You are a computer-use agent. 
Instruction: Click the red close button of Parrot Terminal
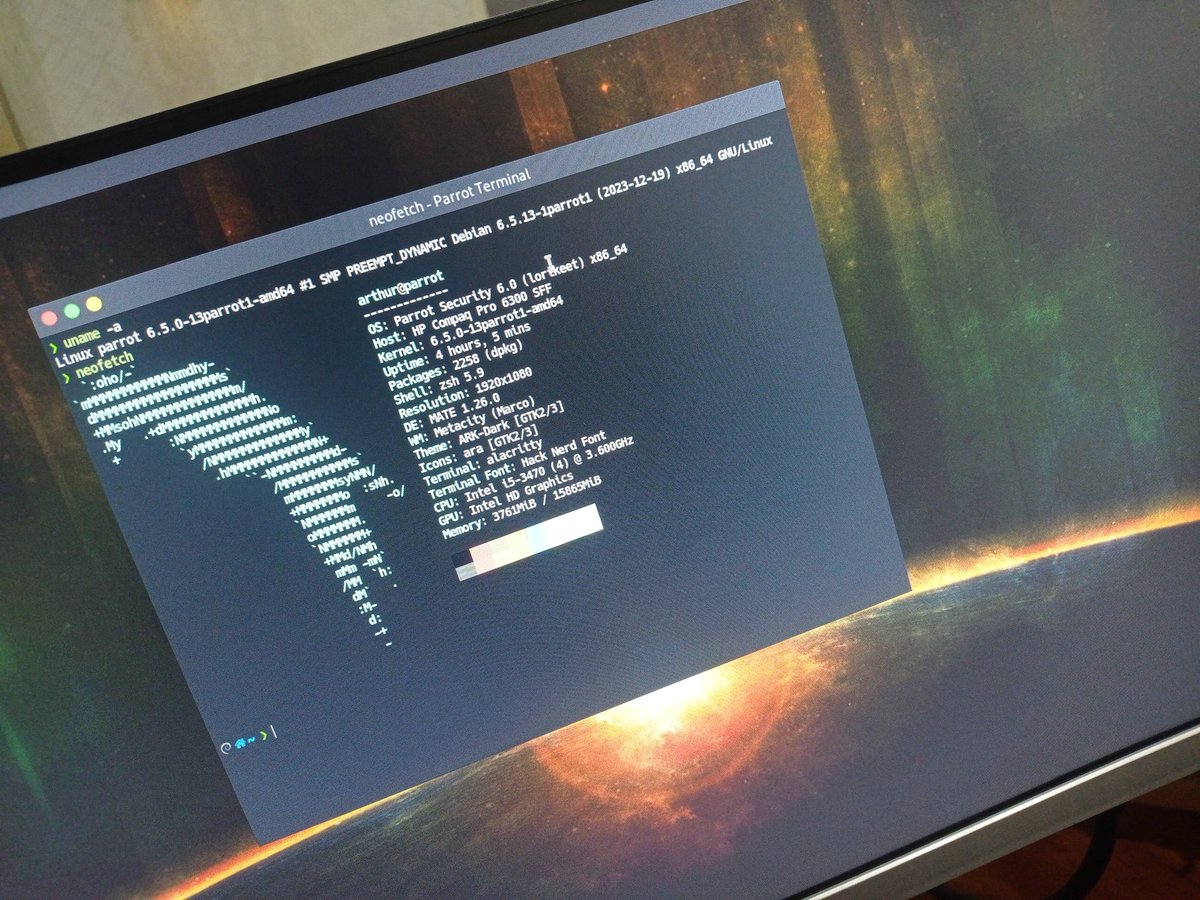pos(48,318)
